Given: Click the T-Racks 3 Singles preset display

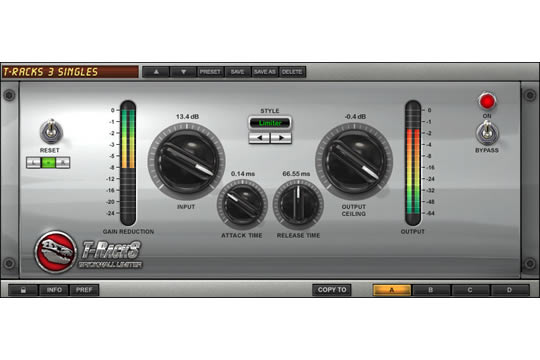Looking at the screenshot, I should 70,72.
